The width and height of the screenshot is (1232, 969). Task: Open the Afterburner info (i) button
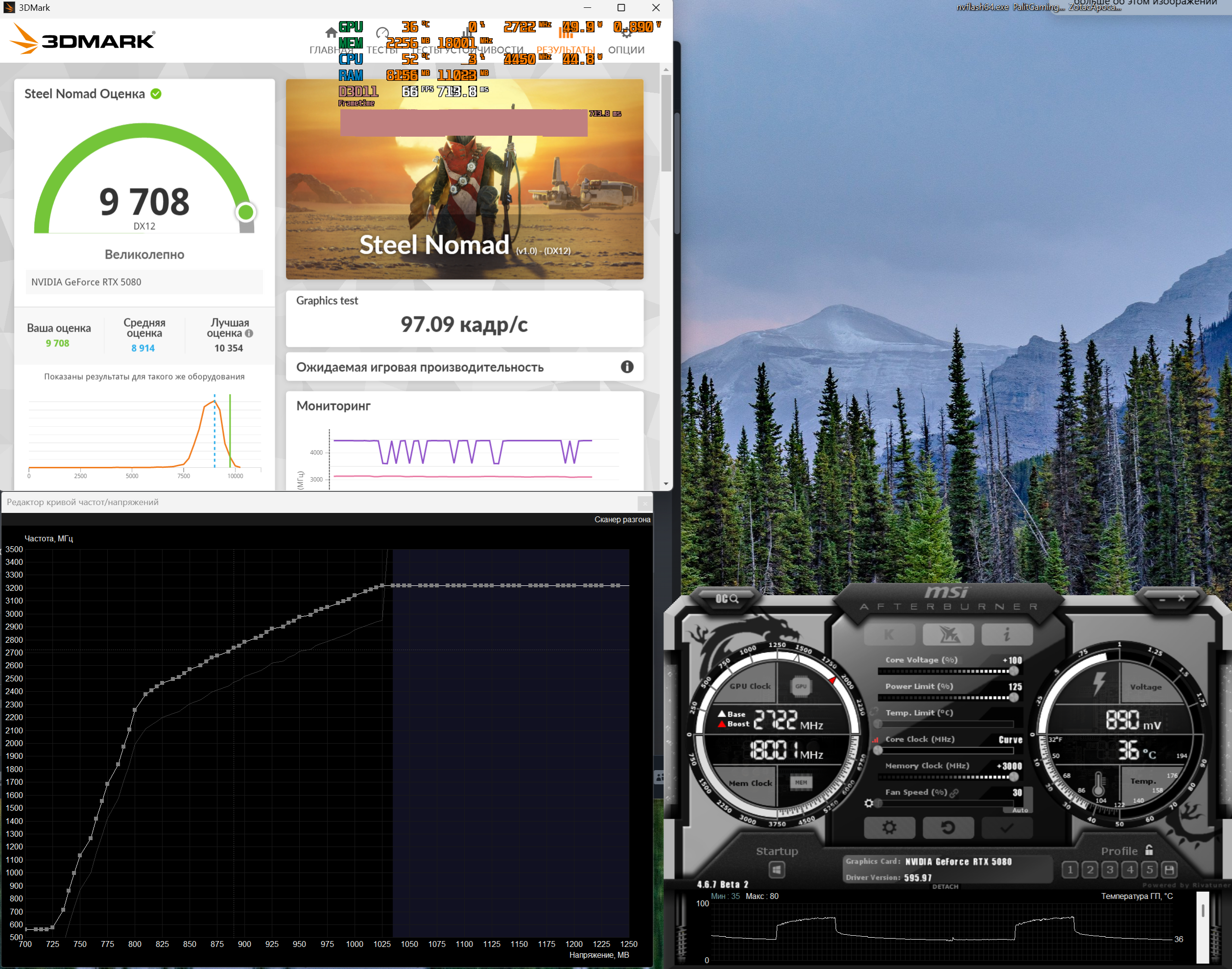tap(1006, 634)
